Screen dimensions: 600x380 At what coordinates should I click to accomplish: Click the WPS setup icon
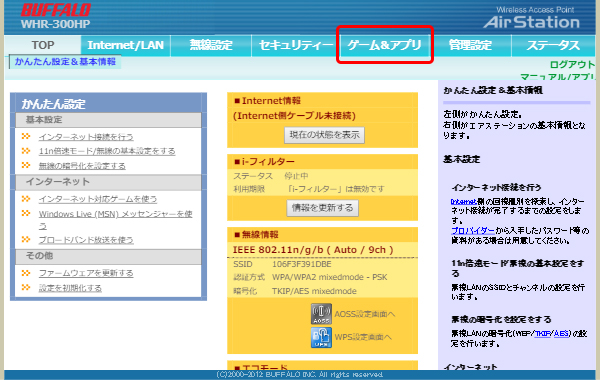pyautogui.click(x=321, y=337)
